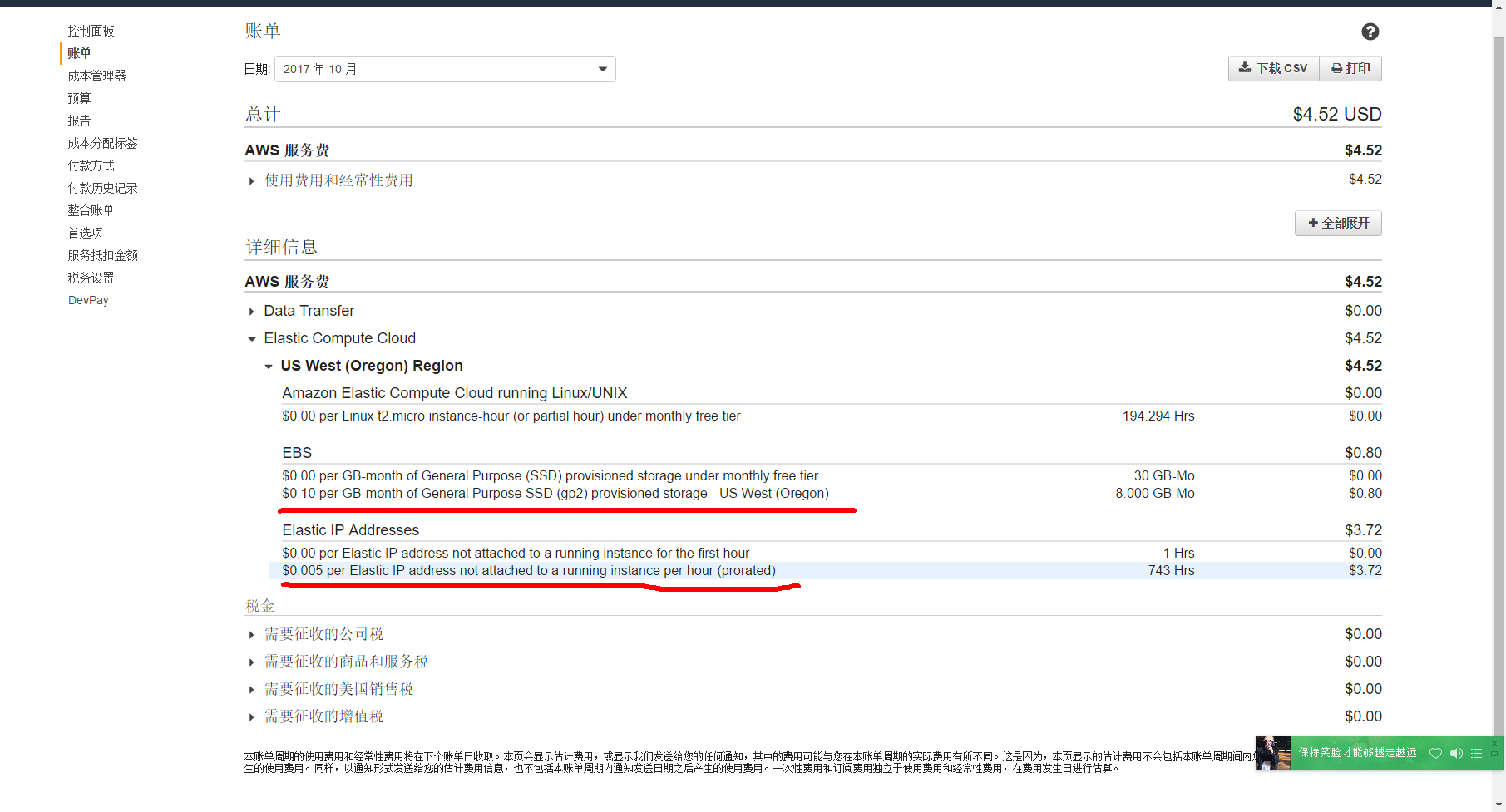Open the playlist icon in music widget

click(x=1477, y=753)
